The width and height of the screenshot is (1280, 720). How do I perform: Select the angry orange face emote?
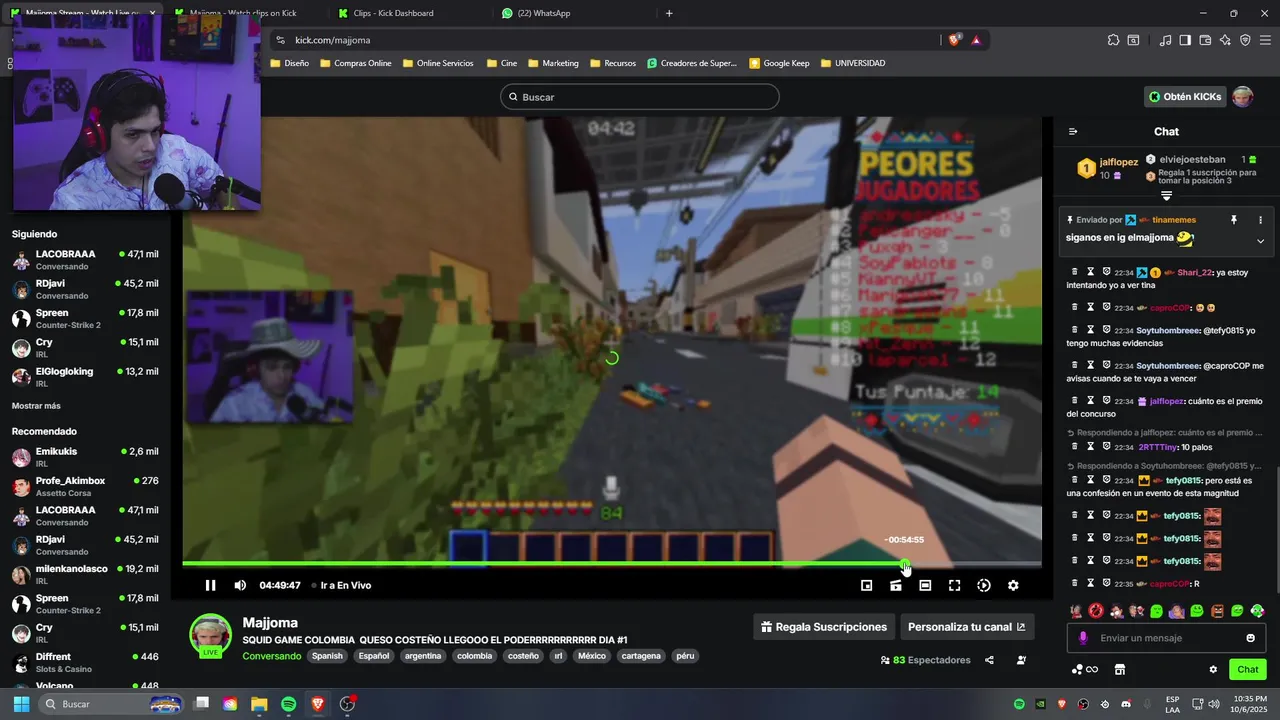click(1217, 611)
